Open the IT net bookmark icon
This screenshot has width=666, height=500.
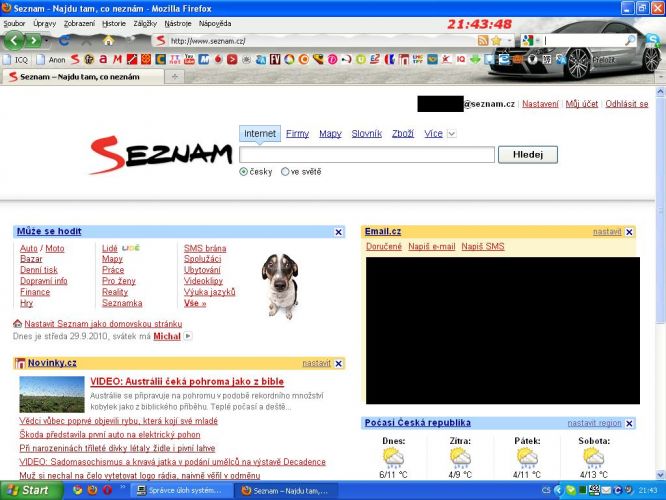tap(175, 59)
